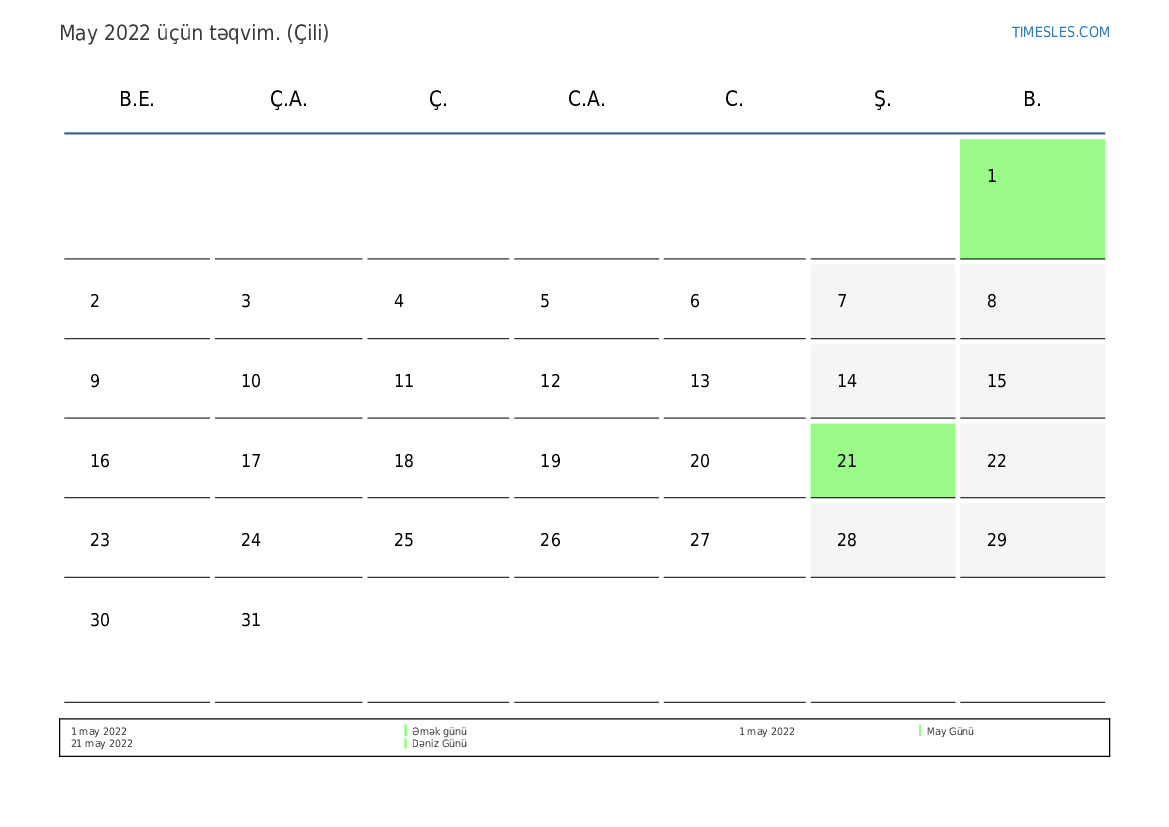The image size is (1169, 827).
Task: Click the C.A. weekday column header
Action: click(x=586, y=99)
